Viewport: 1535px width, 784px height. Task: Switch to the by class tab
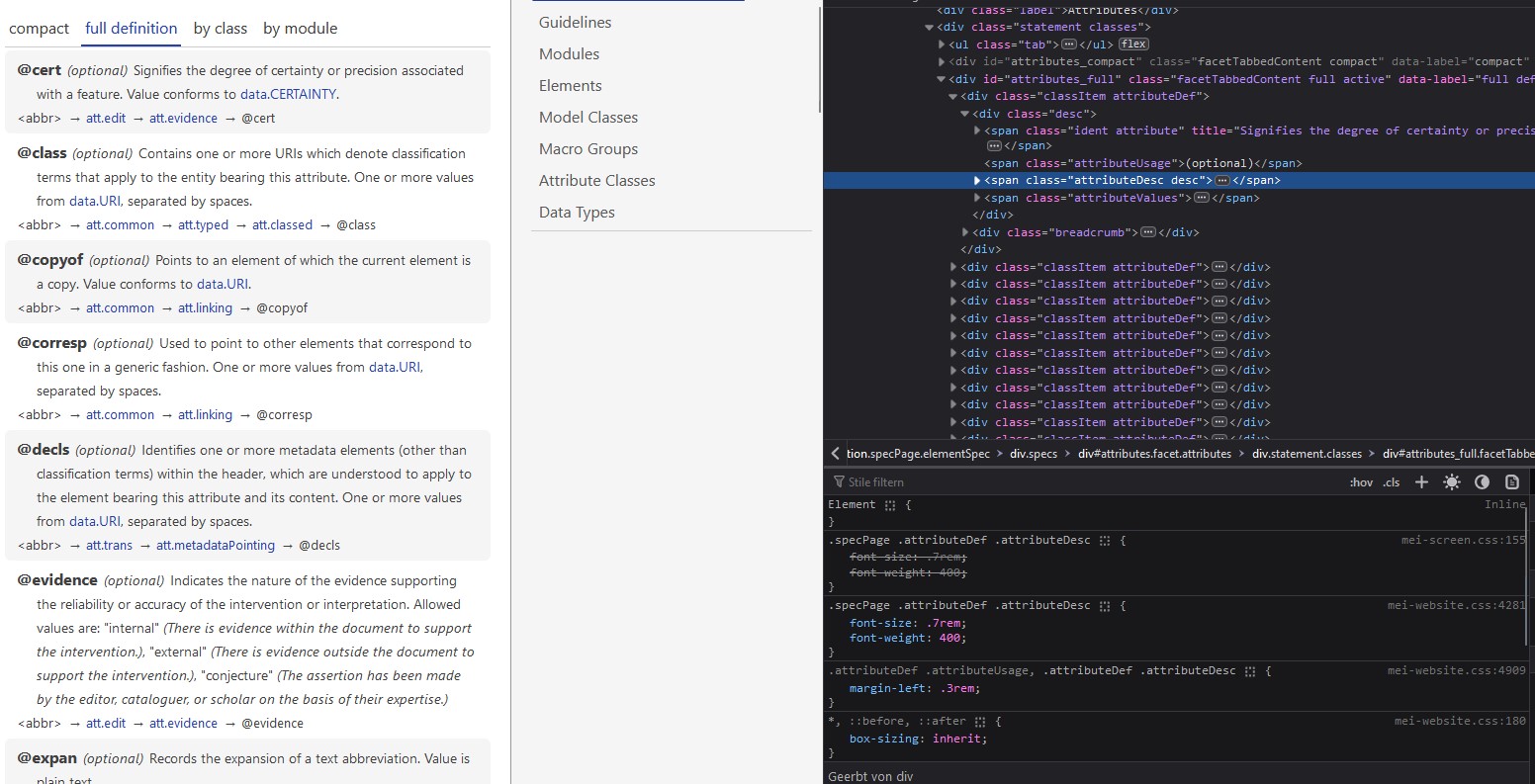point(220,29)
